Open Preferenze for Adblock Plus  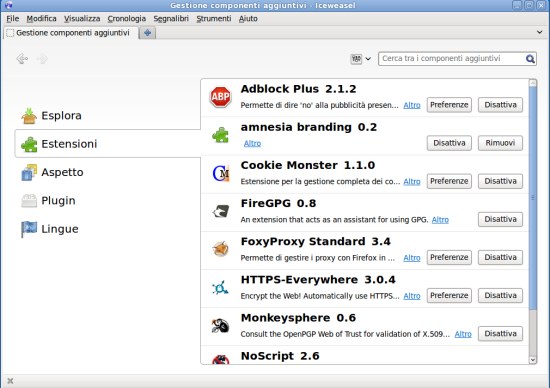(x=449, y=105)
